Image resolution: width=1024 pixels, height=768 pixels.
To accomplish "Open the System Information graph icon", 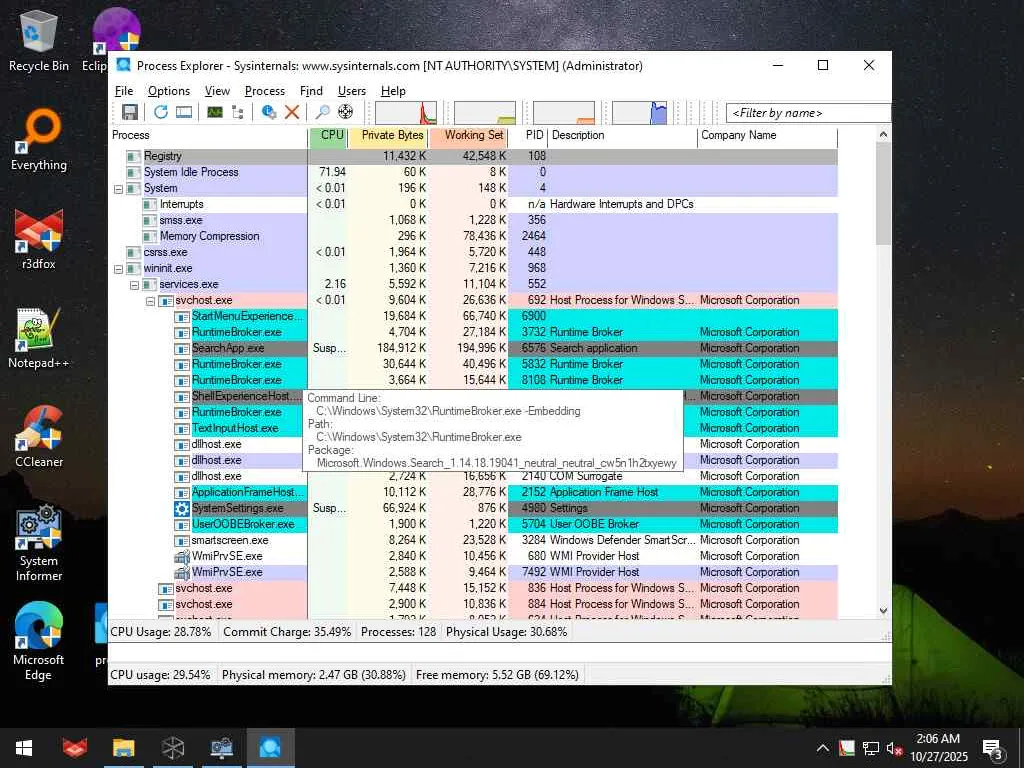I will pyautogui.click(x=214, y=112).
